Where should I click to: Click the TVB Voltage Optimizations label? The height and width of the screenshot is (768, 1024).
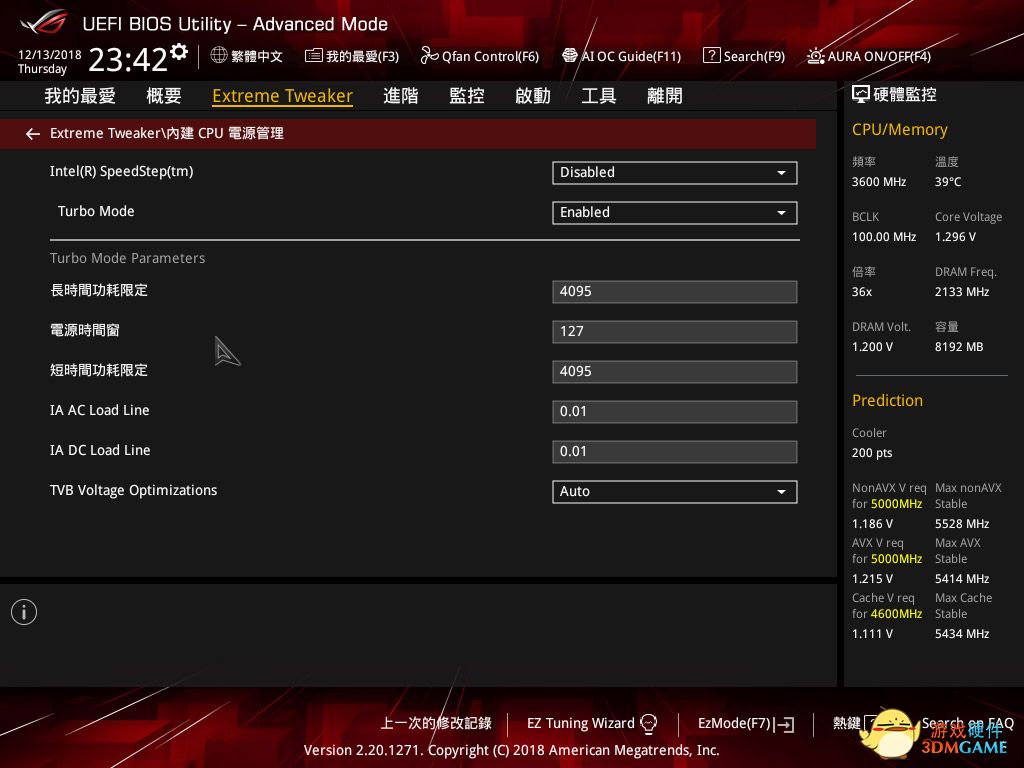pyautogui.click(x=133, y=490)
